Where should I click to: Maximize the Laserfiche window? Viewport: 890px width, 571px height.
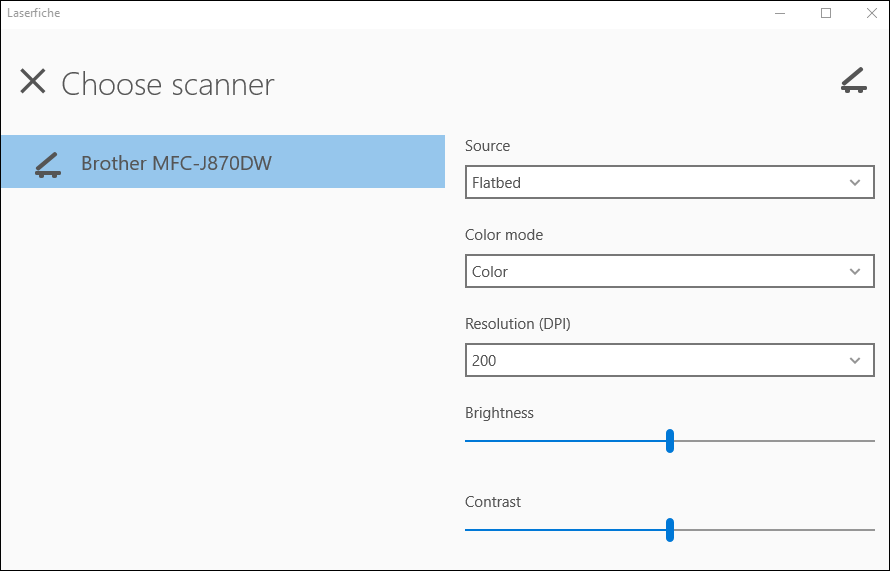(826, 13)
